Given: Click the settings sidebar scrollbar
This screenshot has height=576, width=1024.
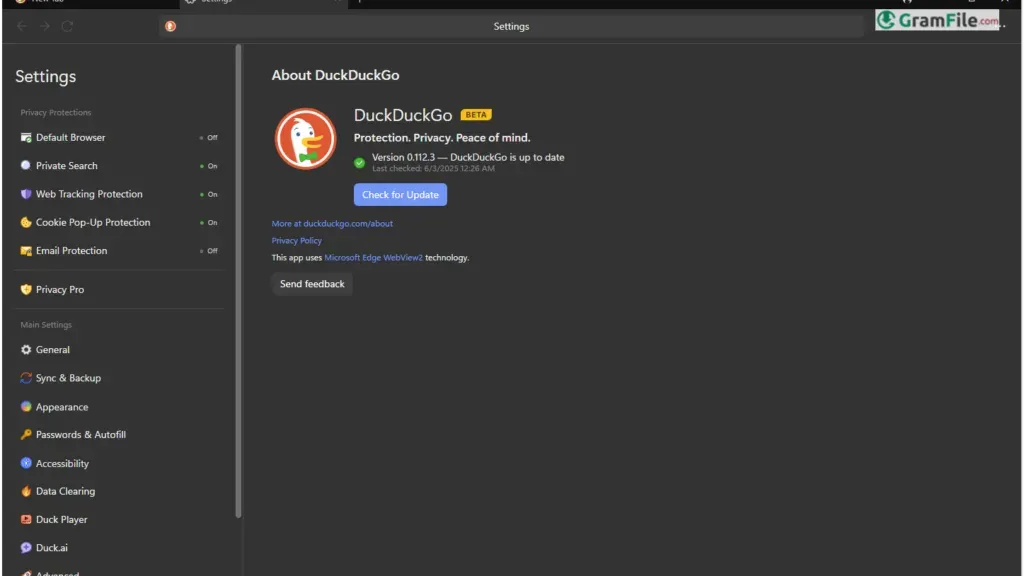Looking at the screenshot, I should [x=238, y=281].
